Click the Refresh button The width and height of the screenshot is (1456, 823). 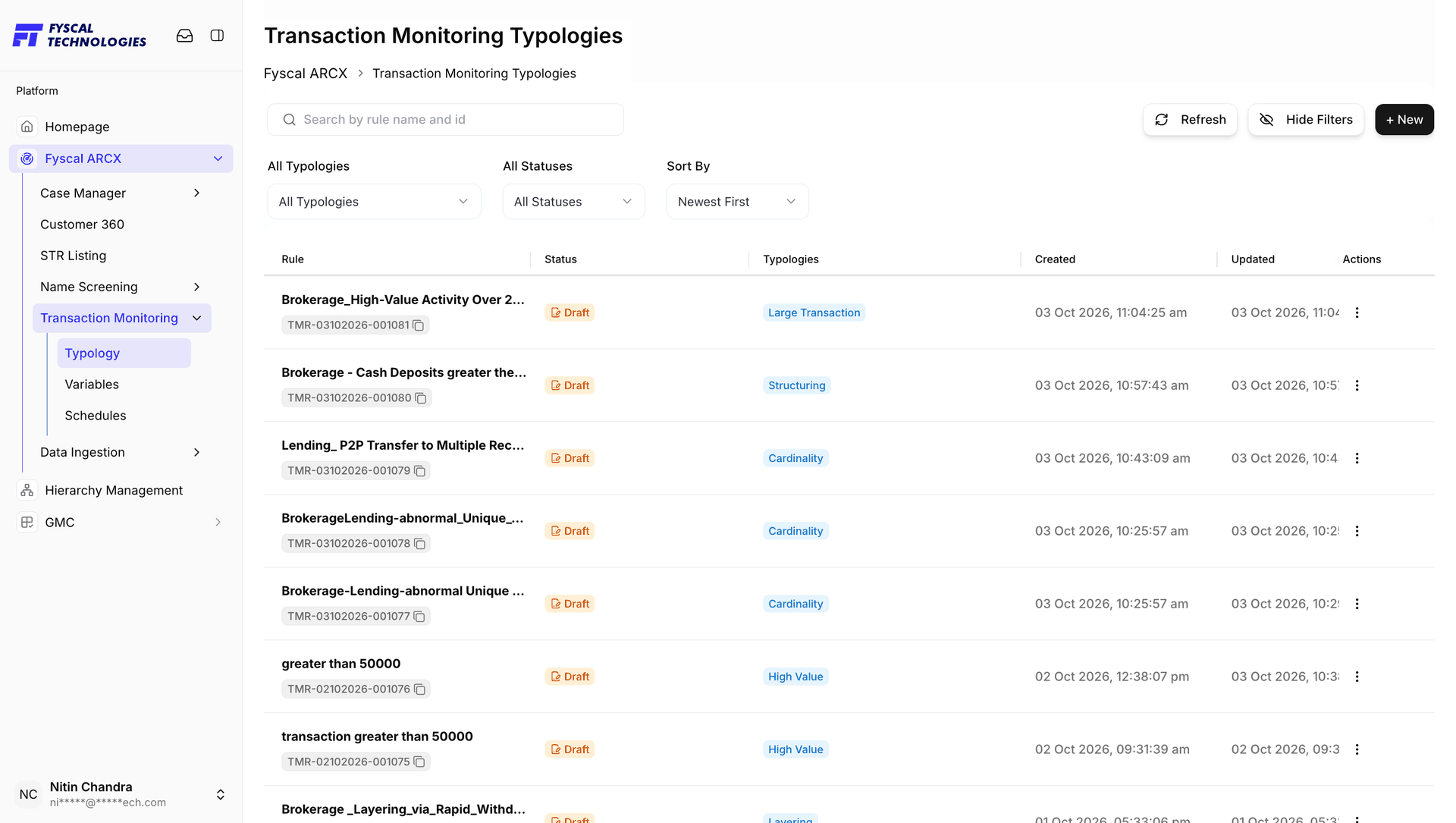coord(1190,120)
